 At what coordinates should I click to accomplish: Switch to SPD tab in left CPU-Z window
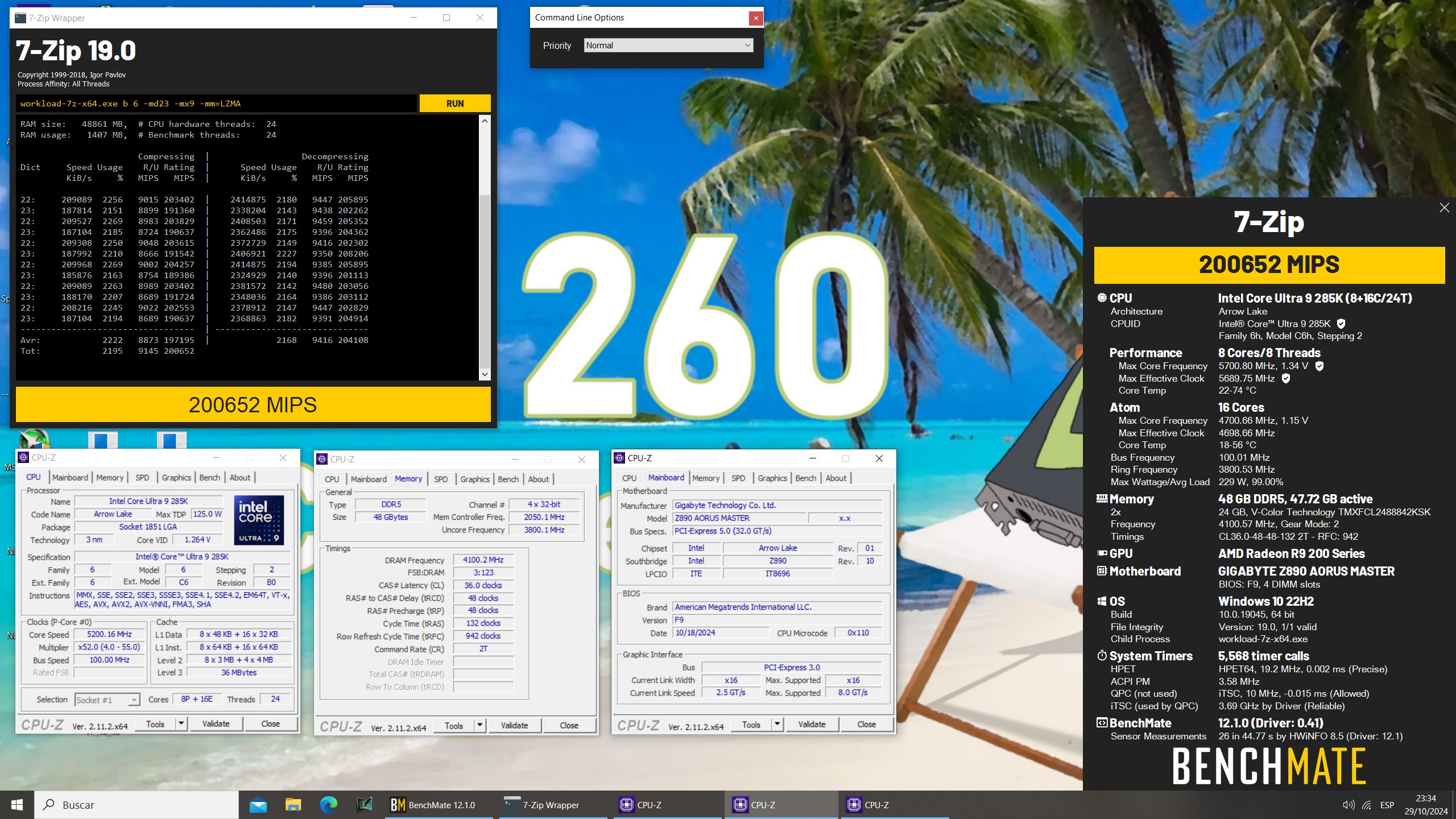(142, 478)
